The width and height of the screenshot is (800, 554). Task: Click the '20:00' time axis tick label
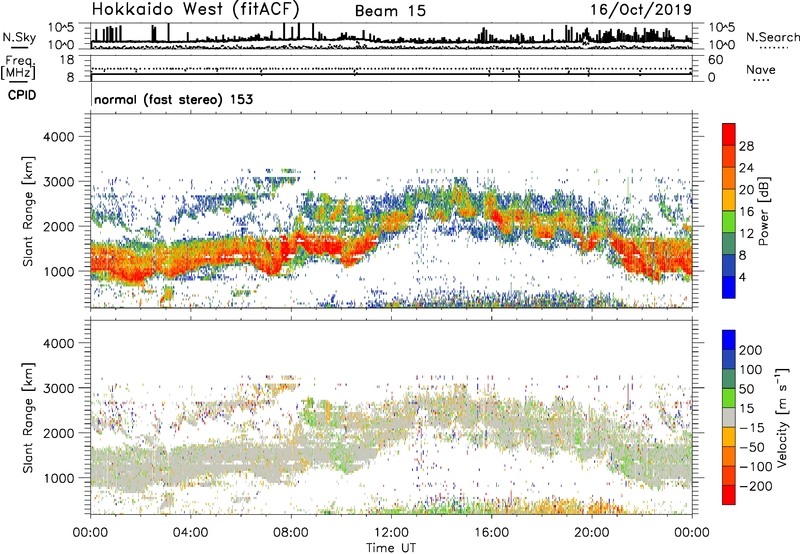(x=591, y=533)
